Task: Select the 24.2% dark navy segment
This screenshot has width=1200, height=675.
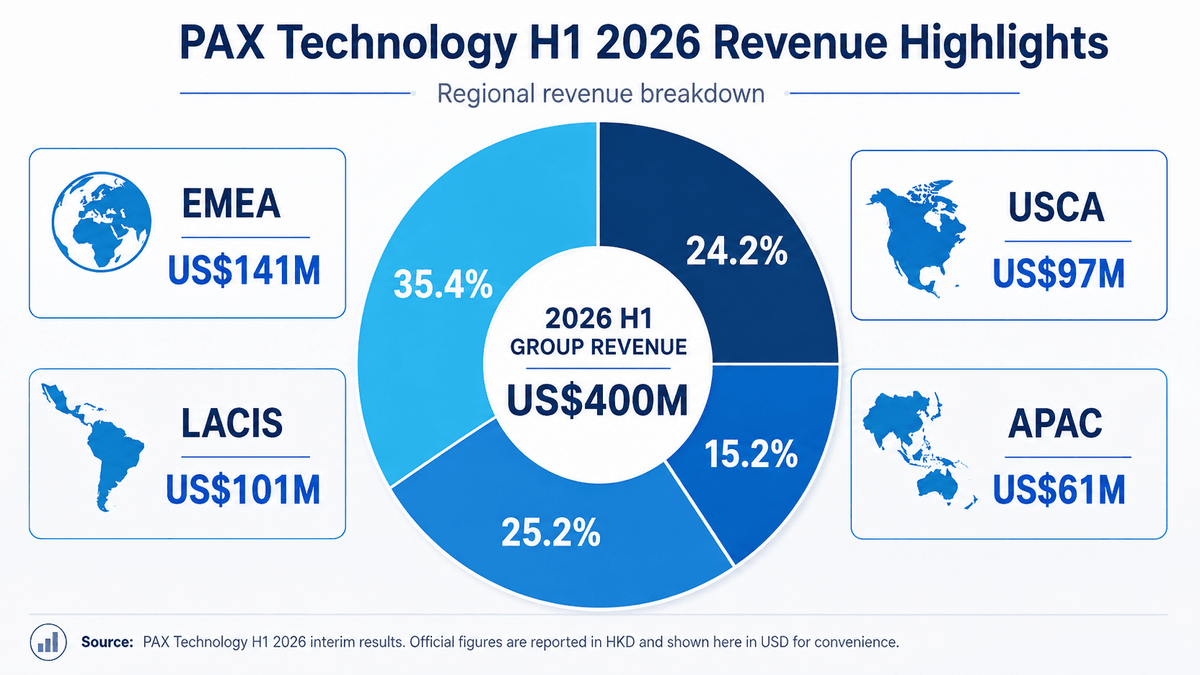Action: pyautogui.click(x=735, y=251)
